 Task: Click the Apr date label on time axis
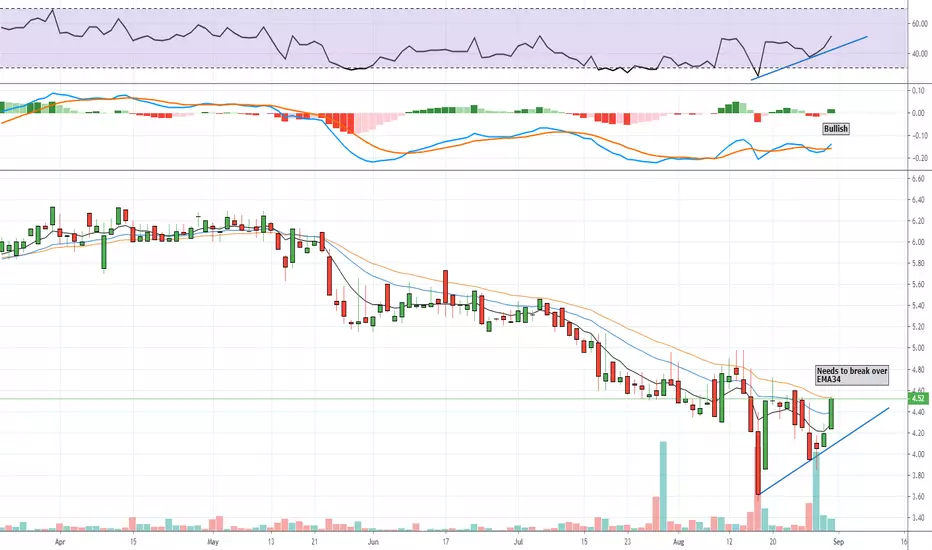click(x=59, y=542)
